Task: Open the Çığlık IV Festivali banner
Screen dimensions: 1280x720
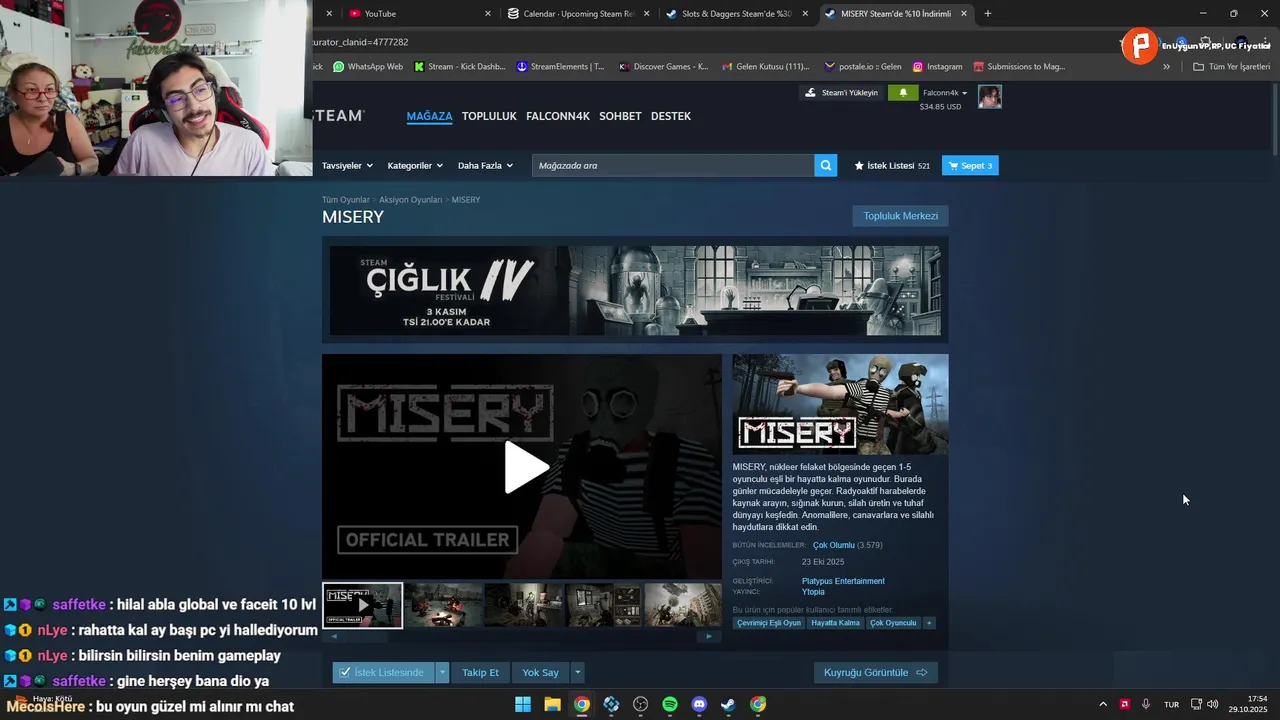Action: point(635,290)
